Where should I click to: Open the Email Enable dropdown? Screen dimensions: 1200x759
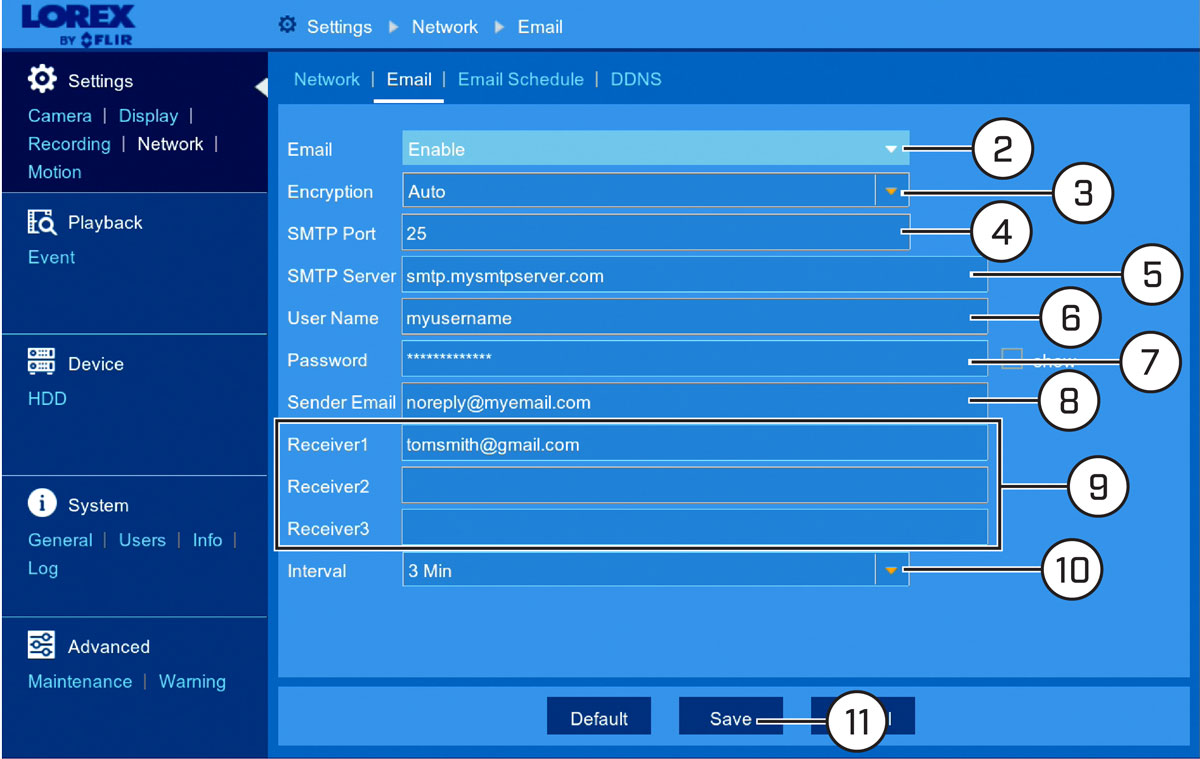[x=656, y=149]
